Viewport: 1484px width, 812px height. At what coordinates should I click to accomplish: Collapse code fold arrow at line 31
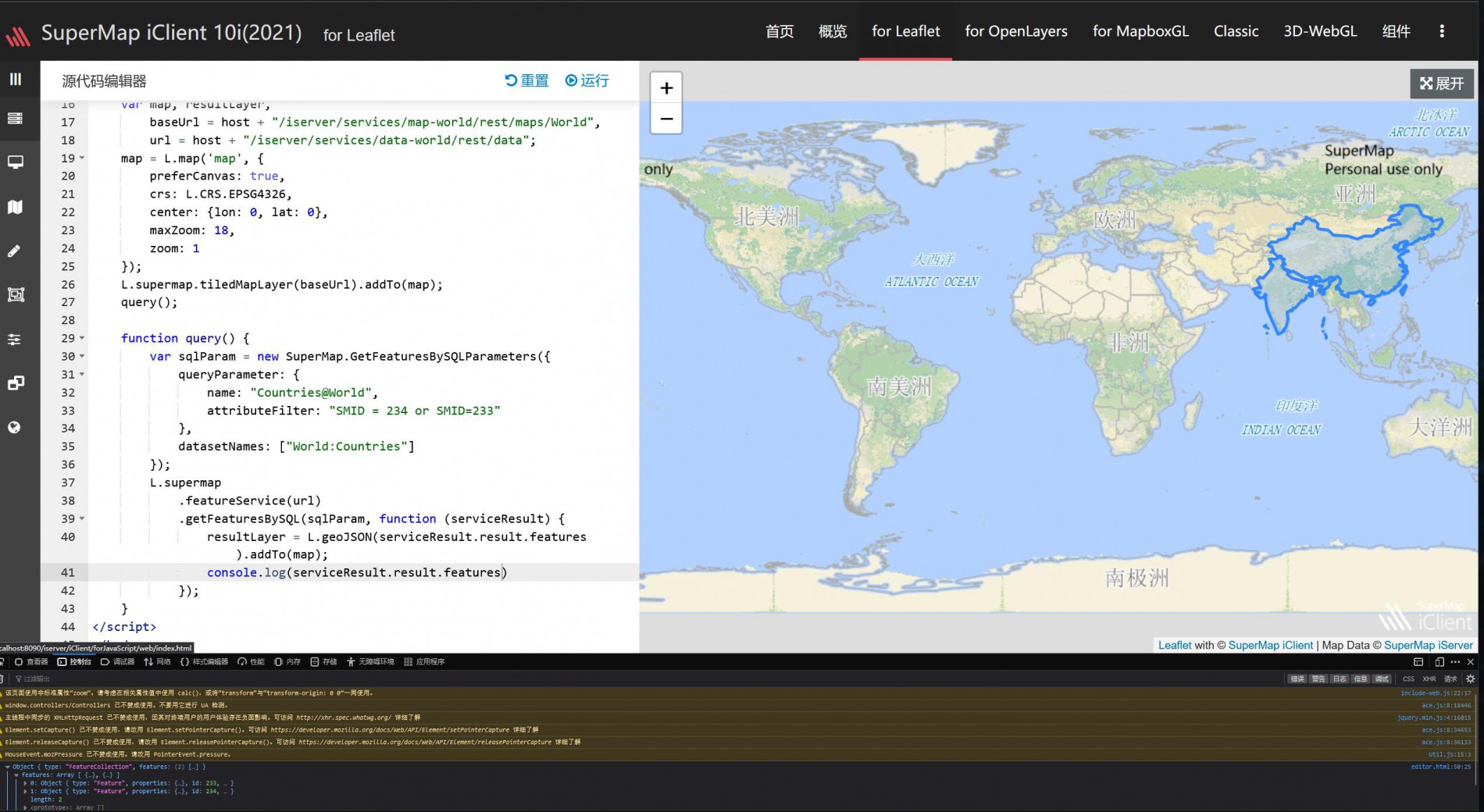pos(82,374)
